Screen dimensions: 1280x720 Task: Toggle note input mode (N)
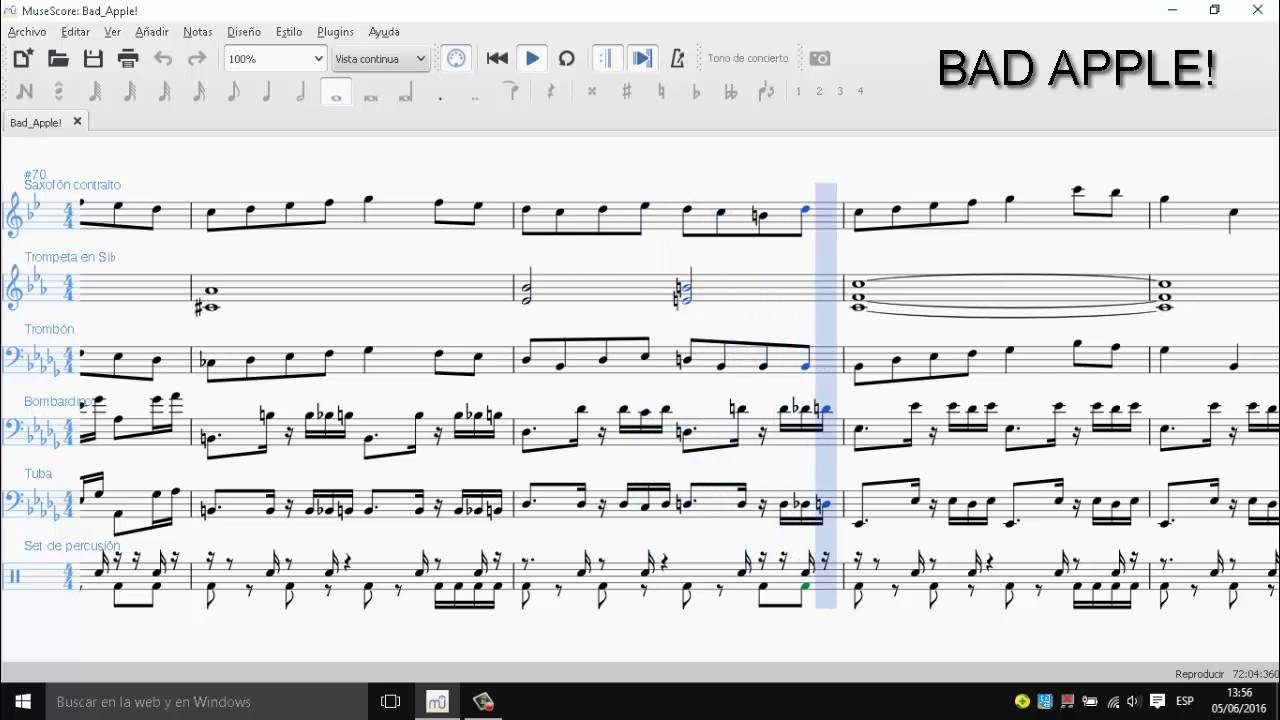coord(24,91)
